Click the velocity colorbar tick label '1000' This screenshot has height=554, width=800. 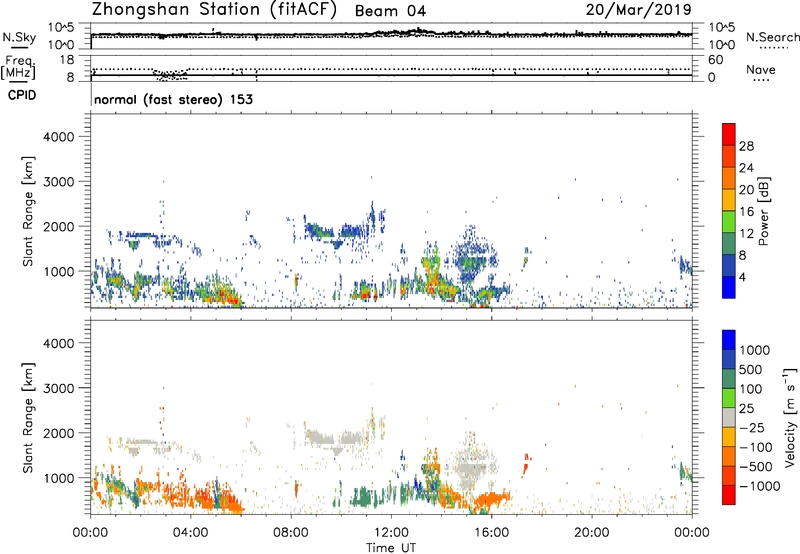755,350
